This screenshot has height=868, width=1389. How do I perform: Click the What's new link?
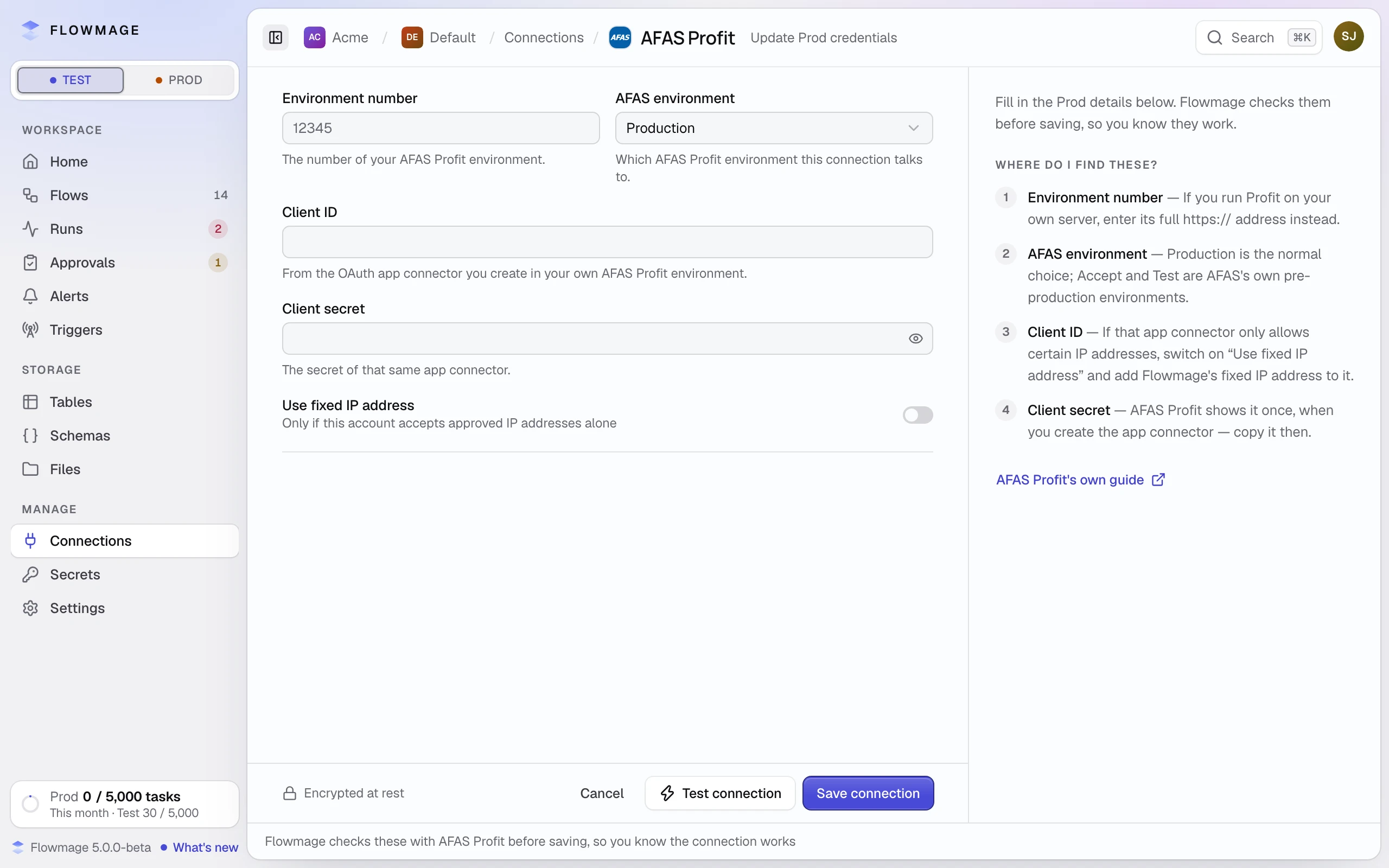click(x=206, y=847)
